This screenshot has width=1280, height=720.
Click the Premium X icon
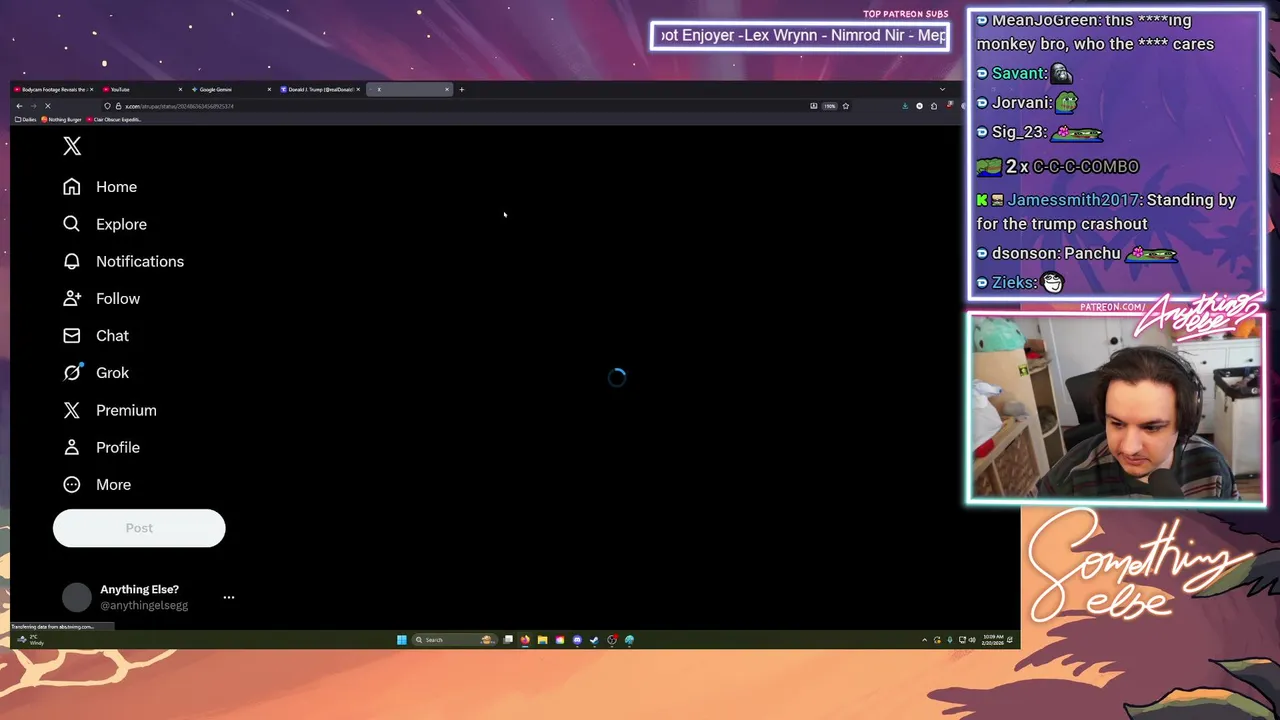(x=72, y=410)
